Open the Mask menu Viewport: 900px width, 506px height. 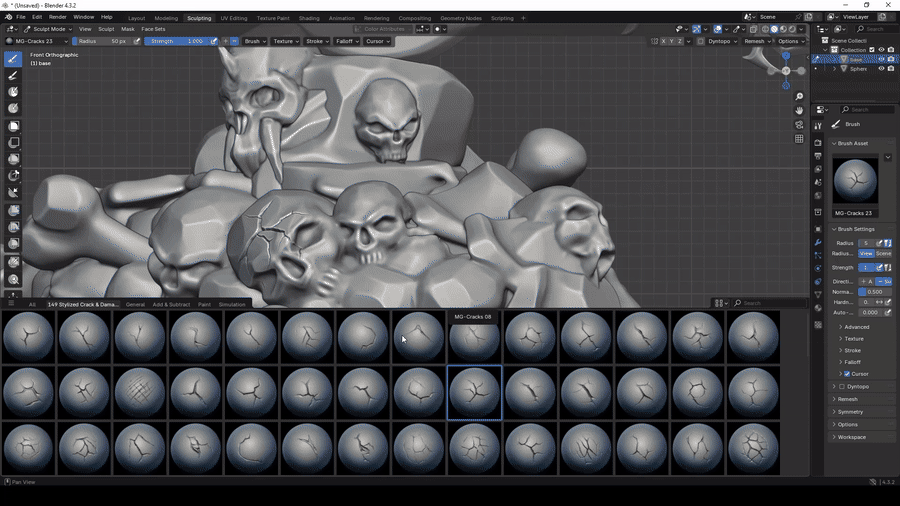click(x=127, y=29)
